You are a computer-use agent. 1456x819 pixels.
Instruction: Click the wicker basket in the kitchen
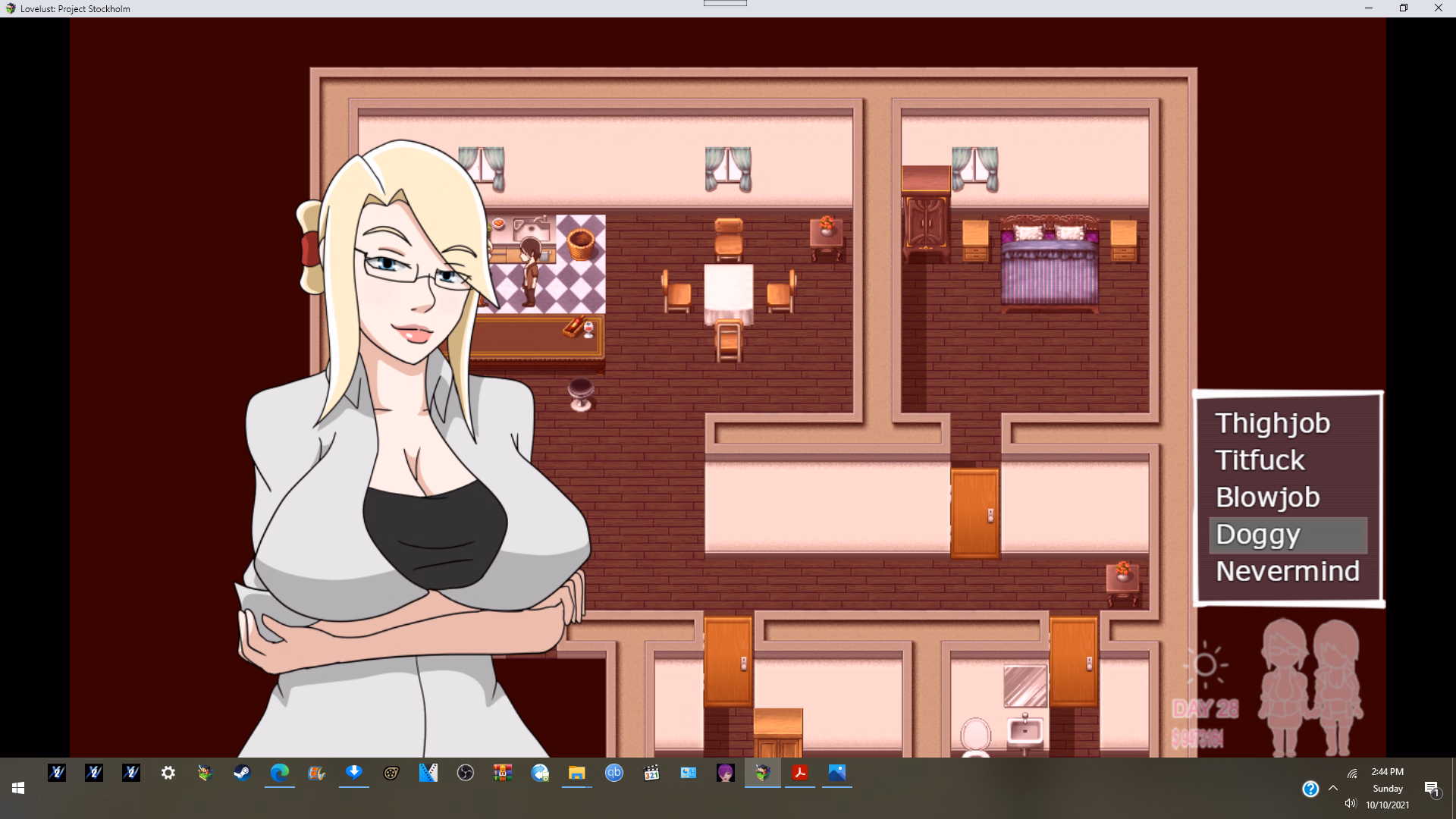pyautogui.click(x=581, y=244)
